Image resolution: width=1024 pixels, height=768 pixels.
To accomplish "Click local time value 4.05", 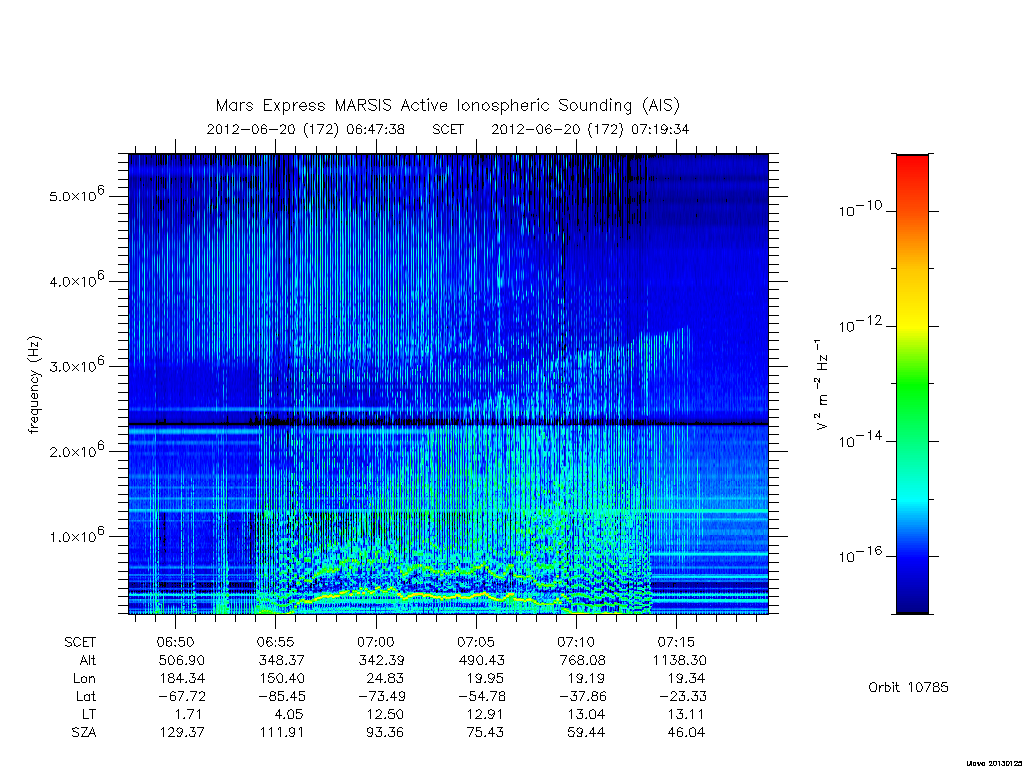I will tap(289, 714).
